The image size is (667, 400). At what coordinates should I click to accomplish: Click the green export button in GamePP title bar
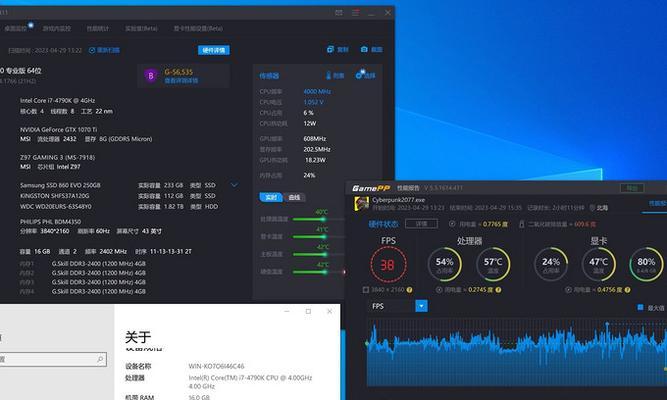(632, 188)
